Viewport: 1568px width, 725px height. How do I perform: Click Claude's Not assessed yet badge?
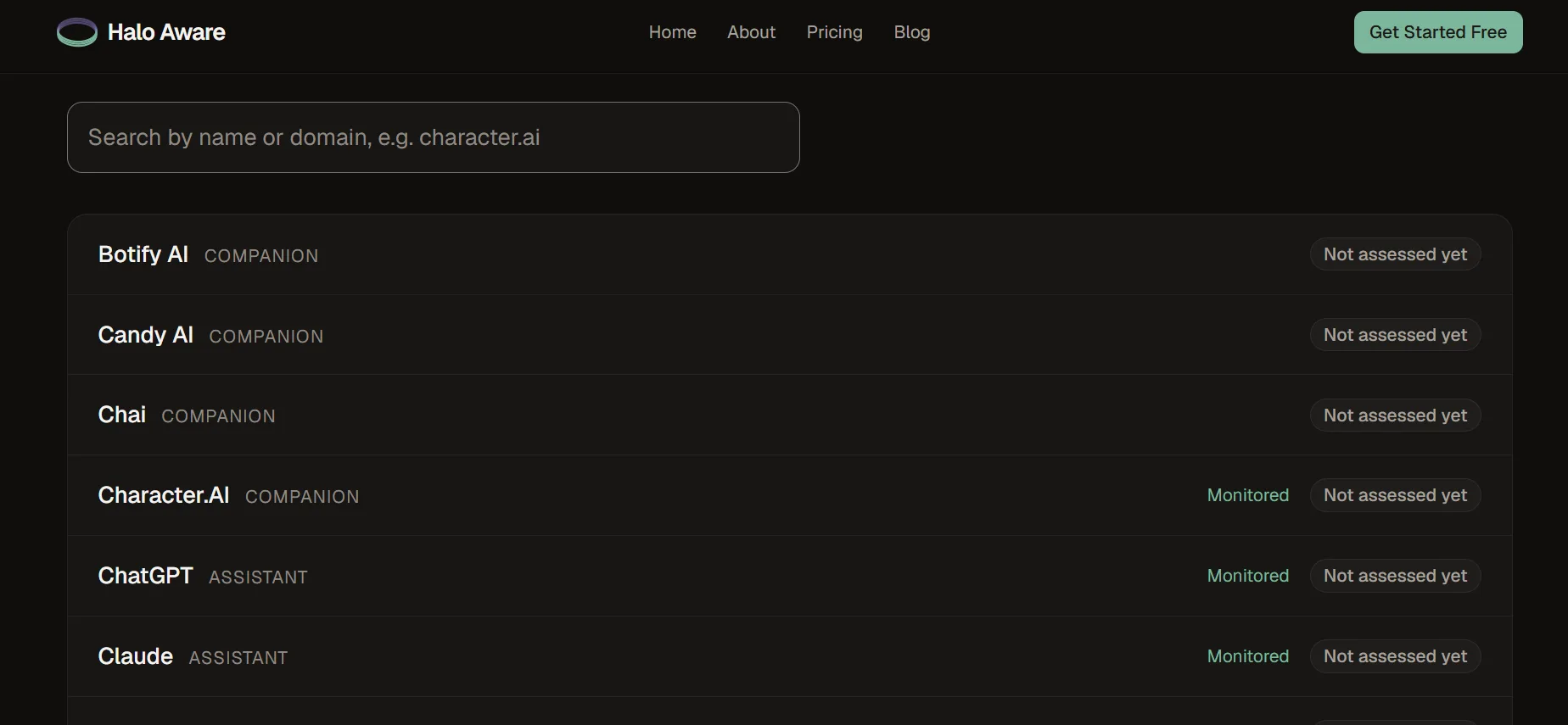[x=1396, y=656]
